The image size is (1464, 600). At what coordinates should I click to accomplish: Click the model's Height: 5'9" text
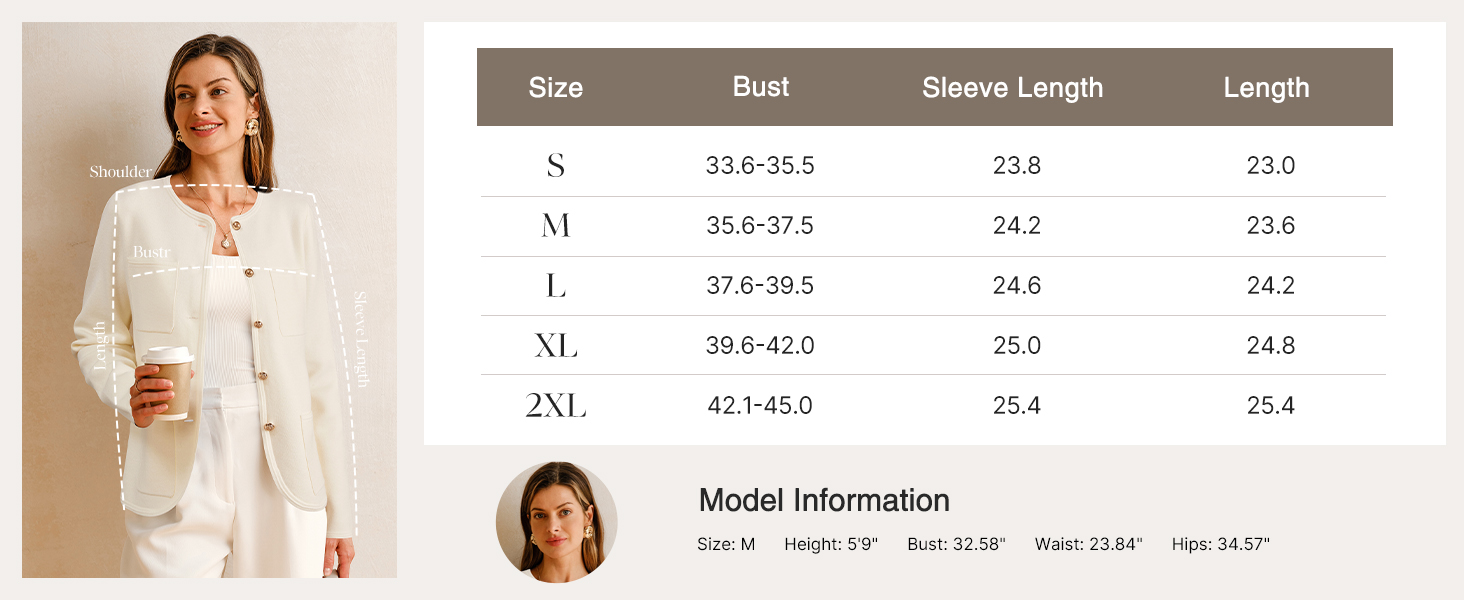[831, 545]
